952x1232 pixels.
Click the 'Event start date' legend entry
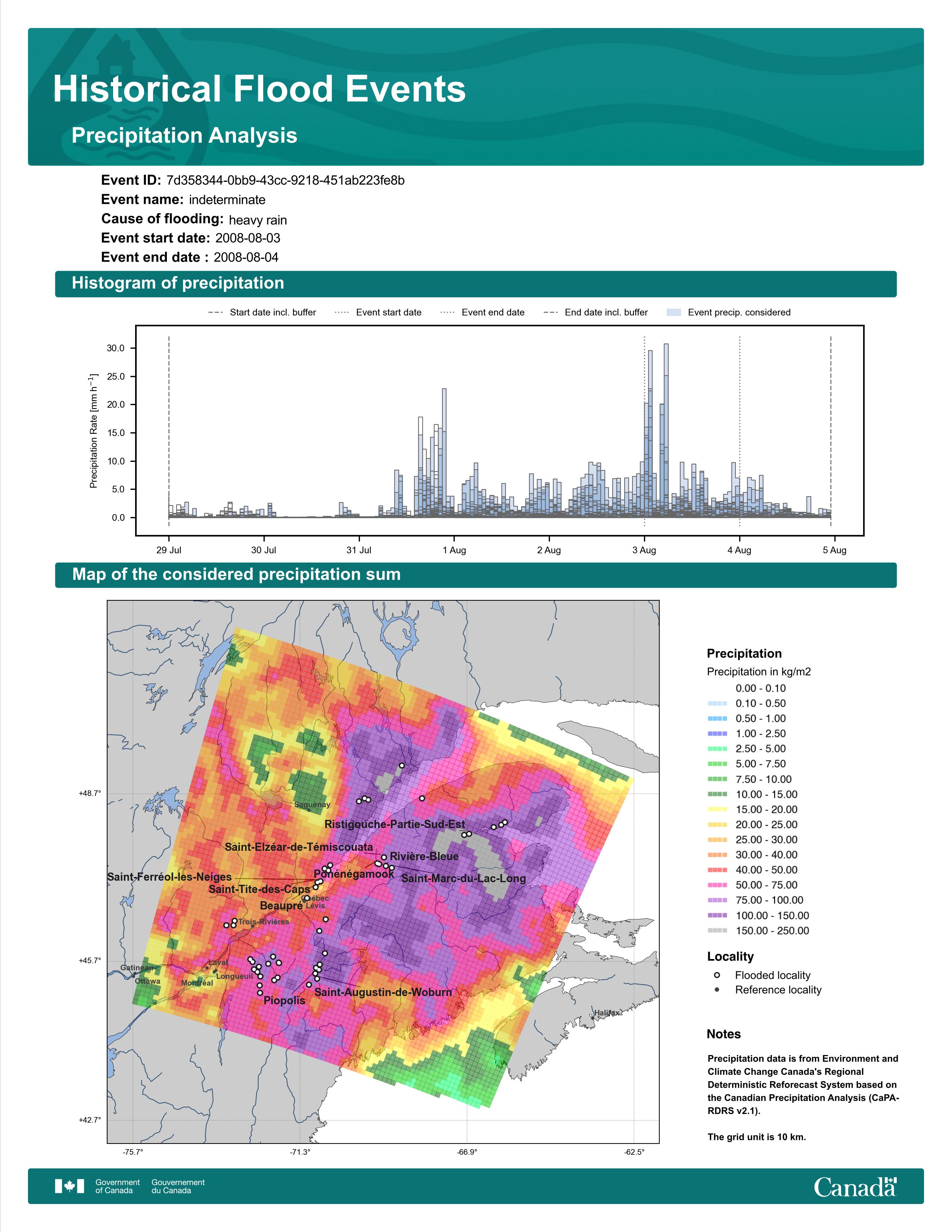[378, 312]
